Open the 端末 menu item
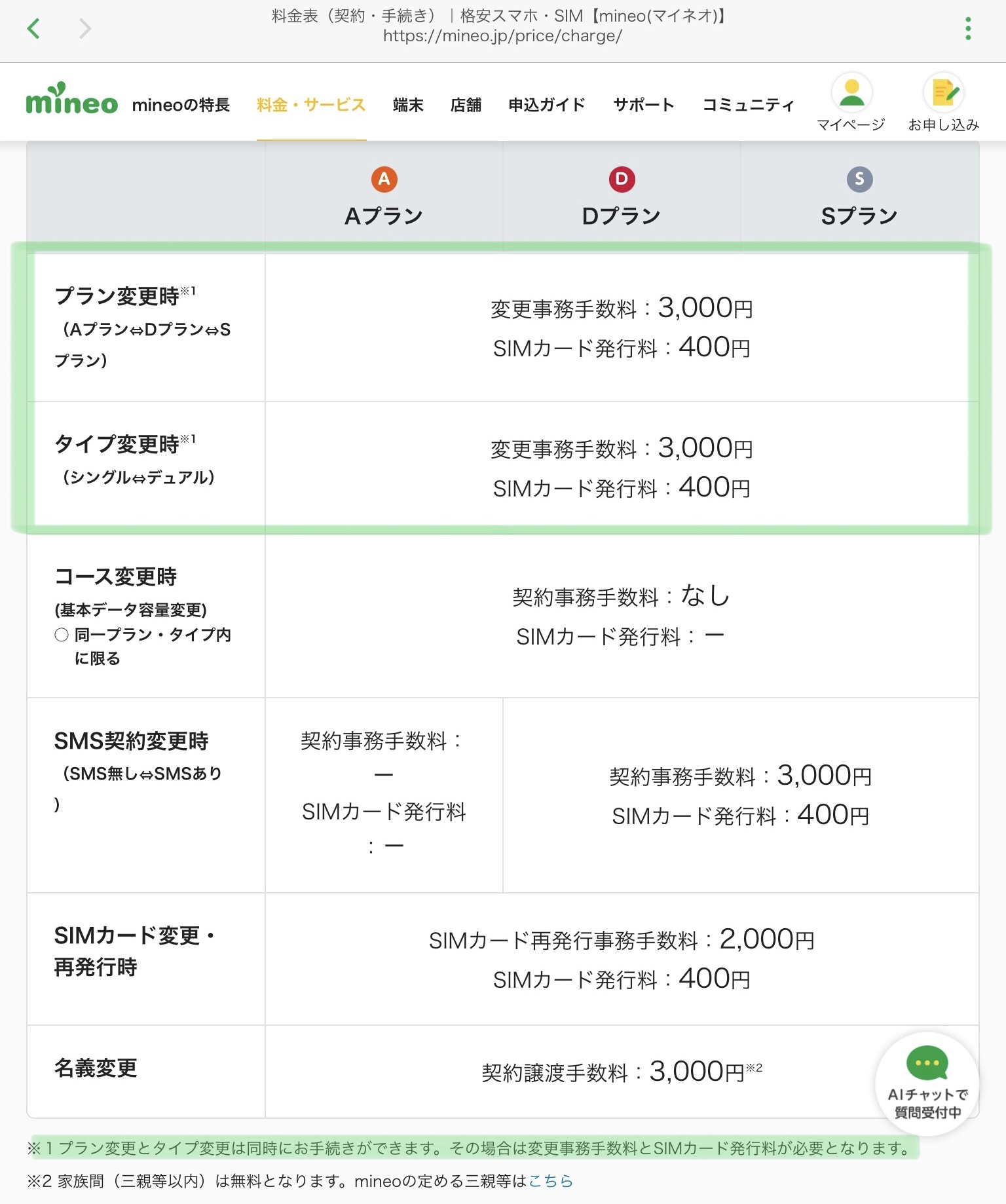 click(x=408, y=105)
